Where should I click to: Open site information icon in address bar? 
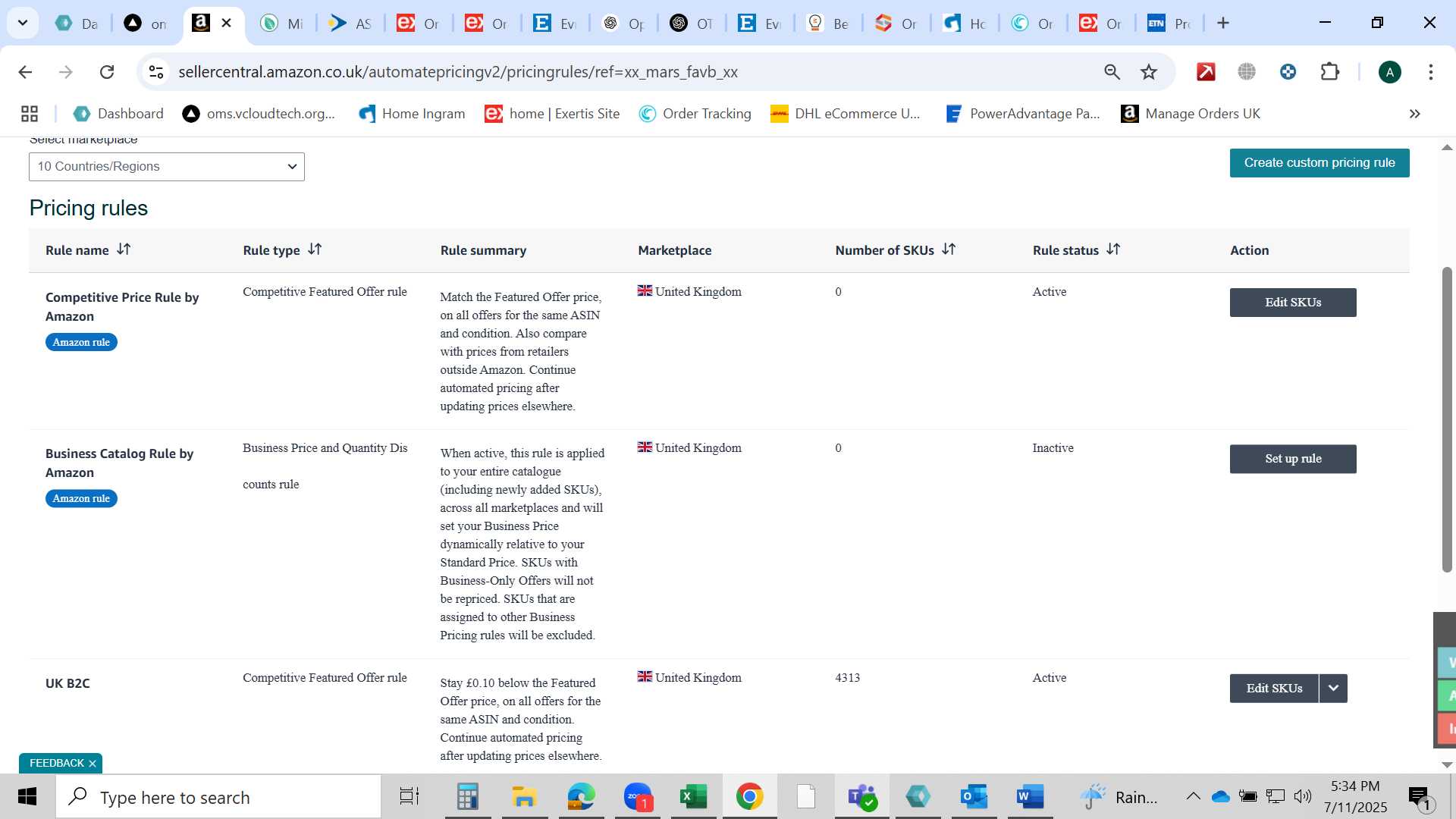[156, 72]
